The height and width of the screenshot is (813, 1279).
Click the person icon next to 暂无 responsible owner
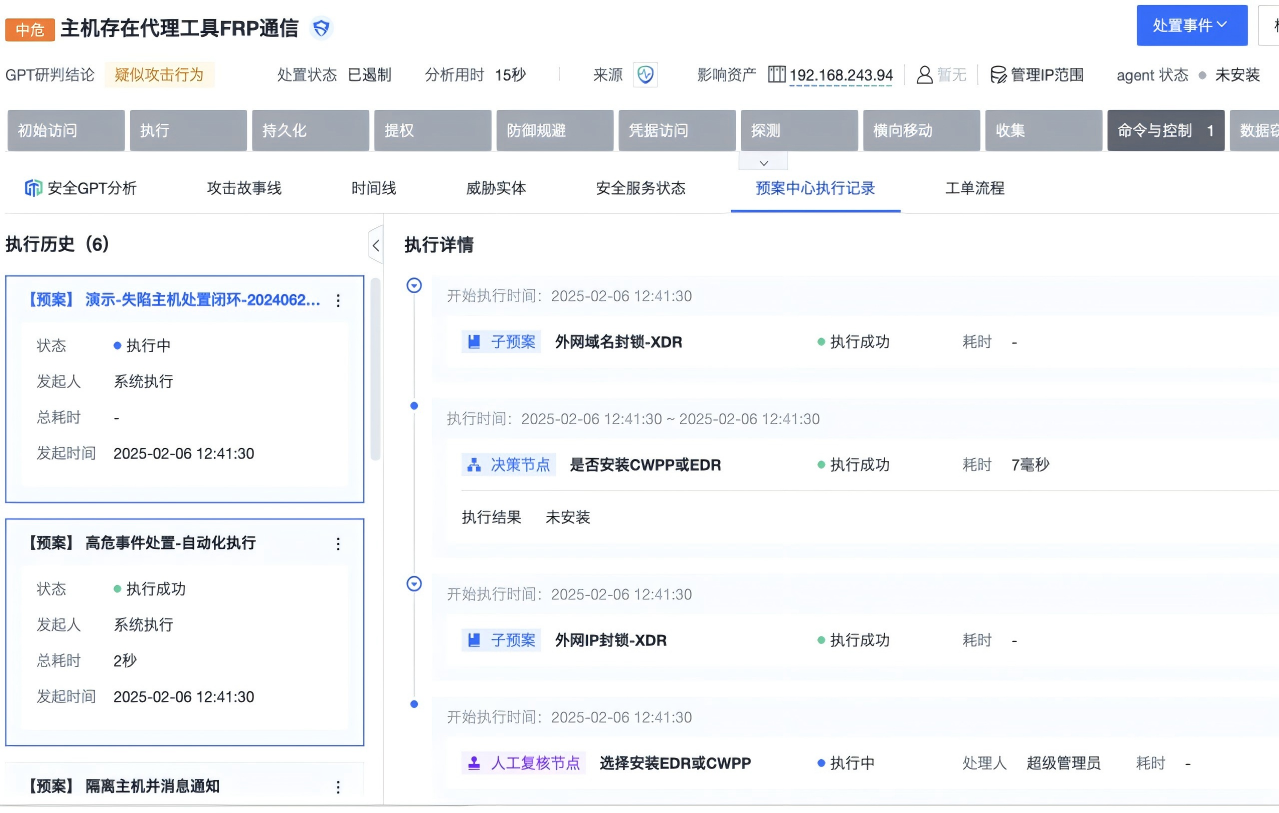[x=925, y=73]
